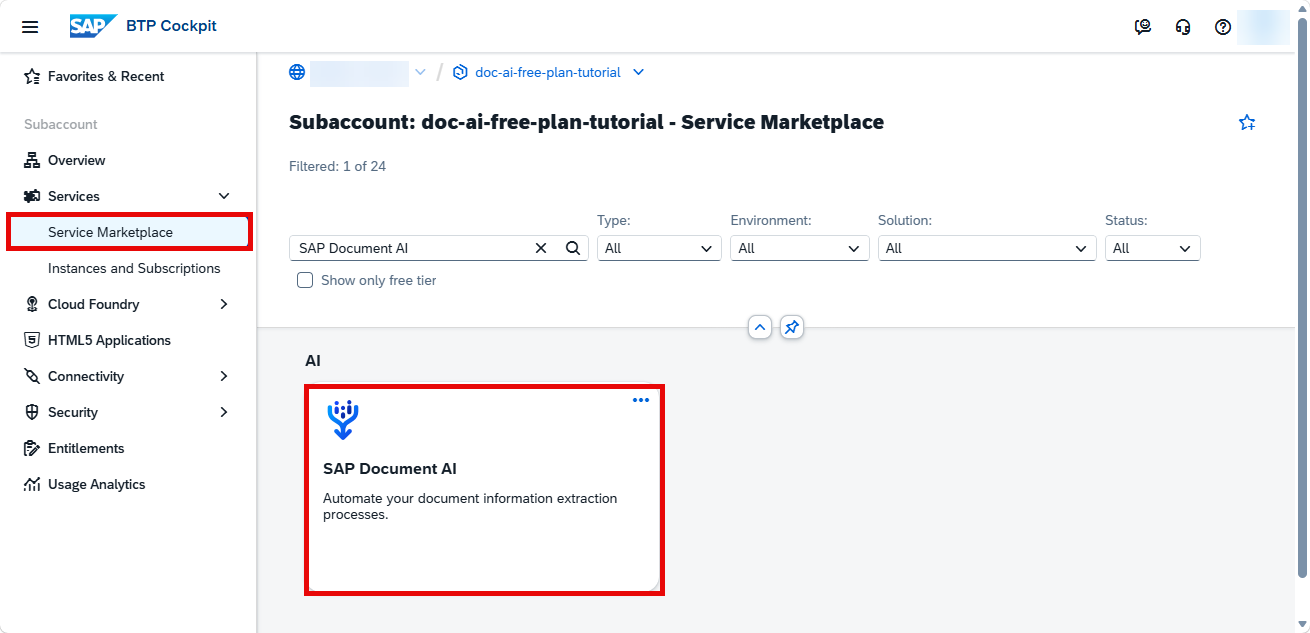Enable the Show only free tier checkbox
This screenshot has height=633, width=1310.
coord(305,280)
